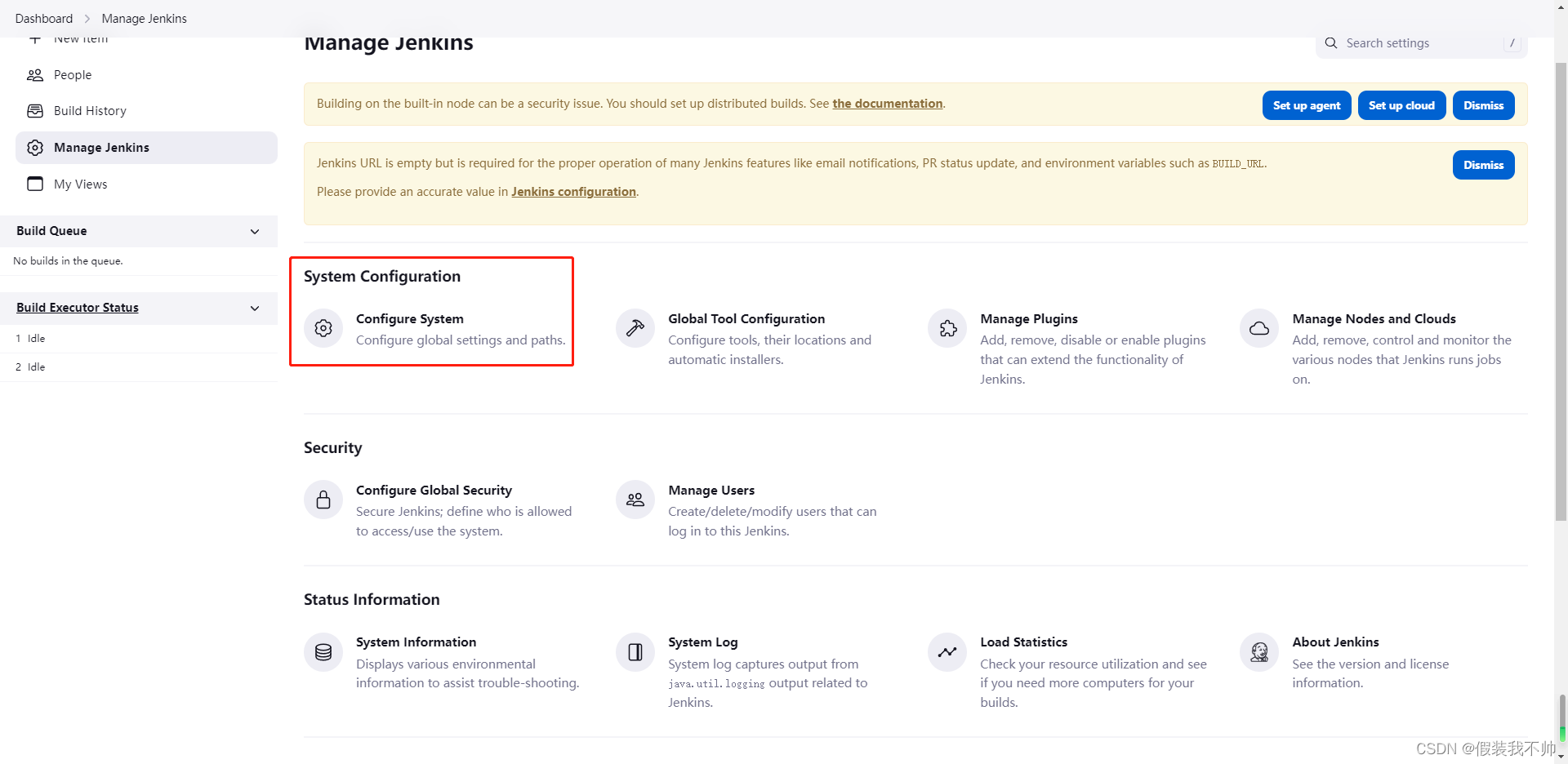Open Manage Plugins
The height and width of the screenshot is (764, 1568).
[x=1029, y=319]
